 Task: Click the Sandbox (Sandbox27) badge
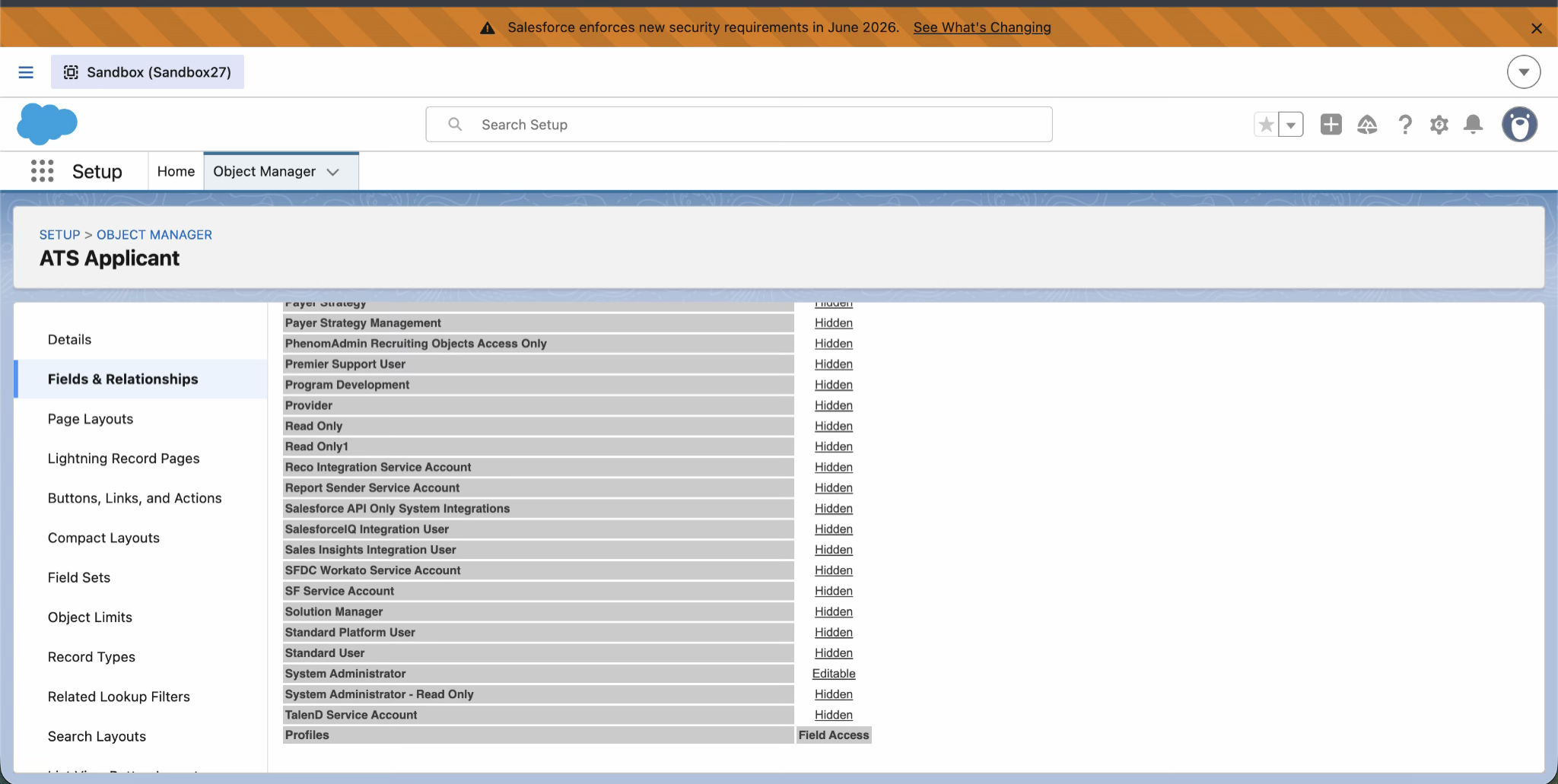coord(148,72)
